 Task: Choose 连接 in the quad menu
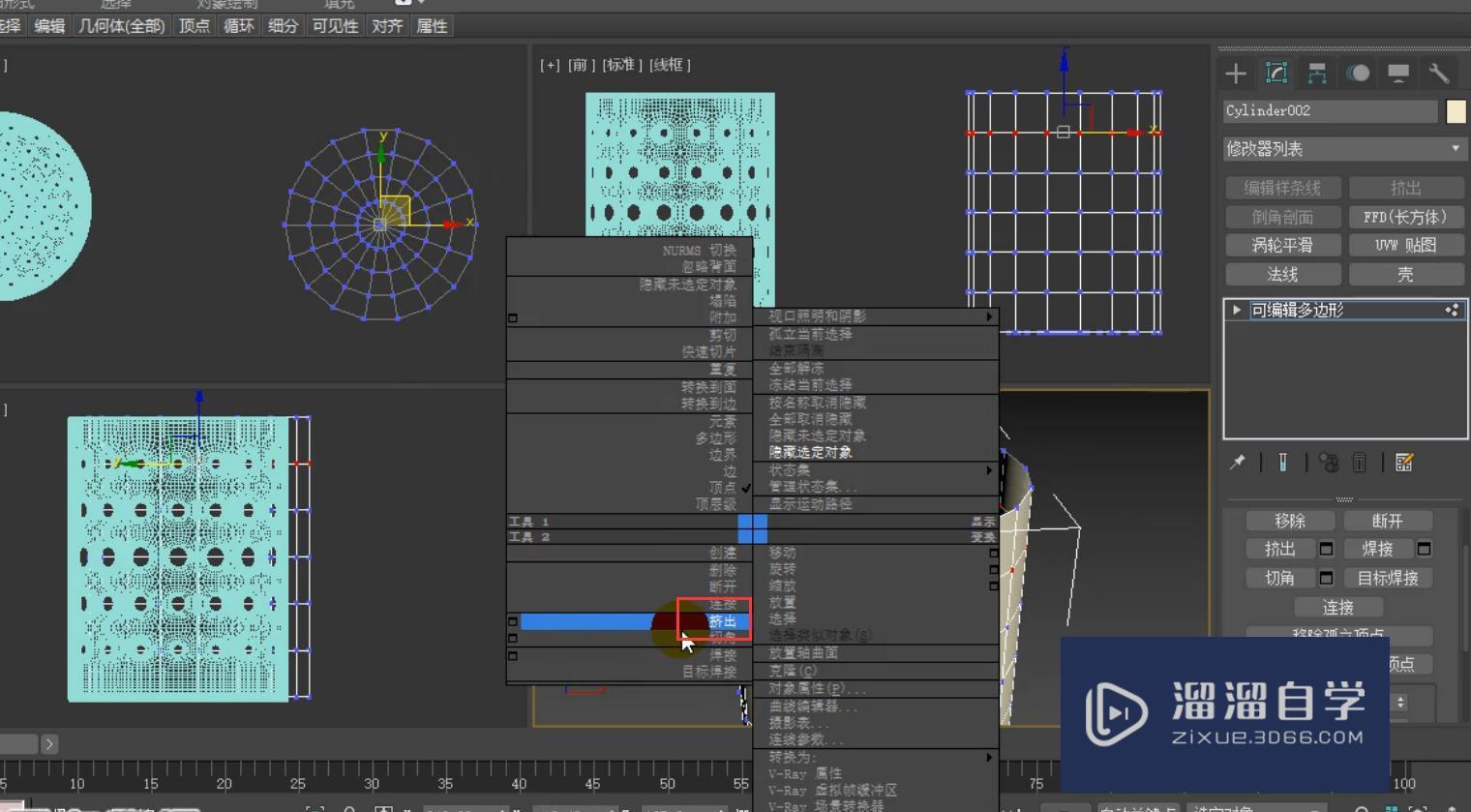pos(722,605)
